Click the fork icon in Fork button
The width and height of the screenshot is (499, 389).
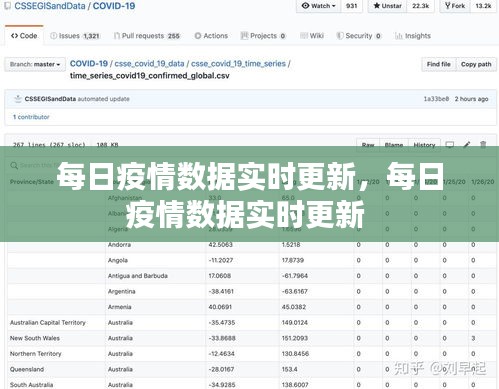[x=448, y=6]
